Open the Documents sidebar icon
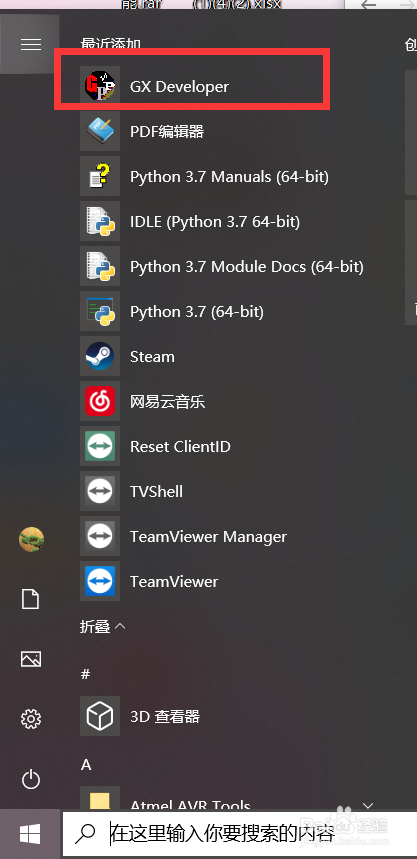The height and width of the screenshot is (859, 417). [31, 599]
